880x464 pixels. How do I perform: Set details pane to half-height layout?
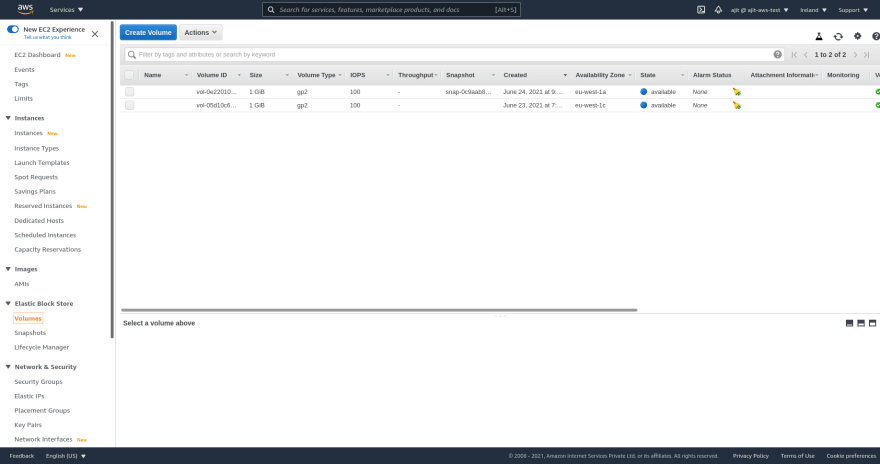861,323
